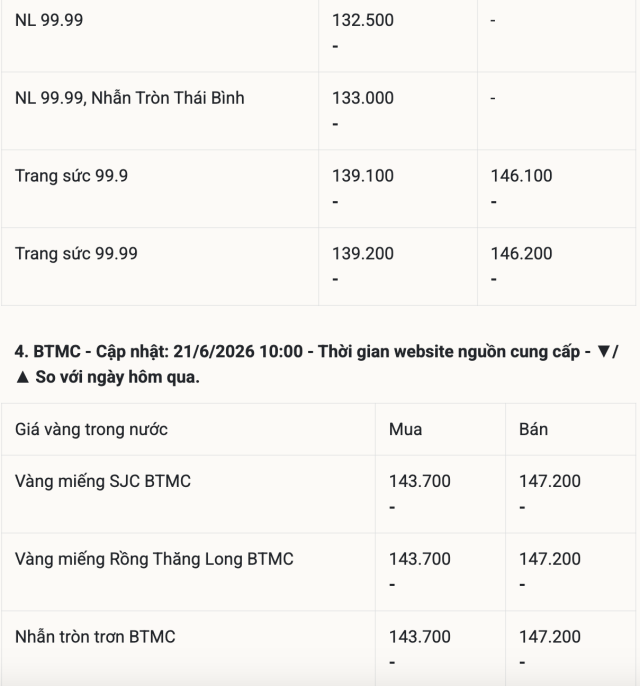This screenshot has height=686, width=640.
Task: Select the NL 99.99 row label
Action: 49,20
